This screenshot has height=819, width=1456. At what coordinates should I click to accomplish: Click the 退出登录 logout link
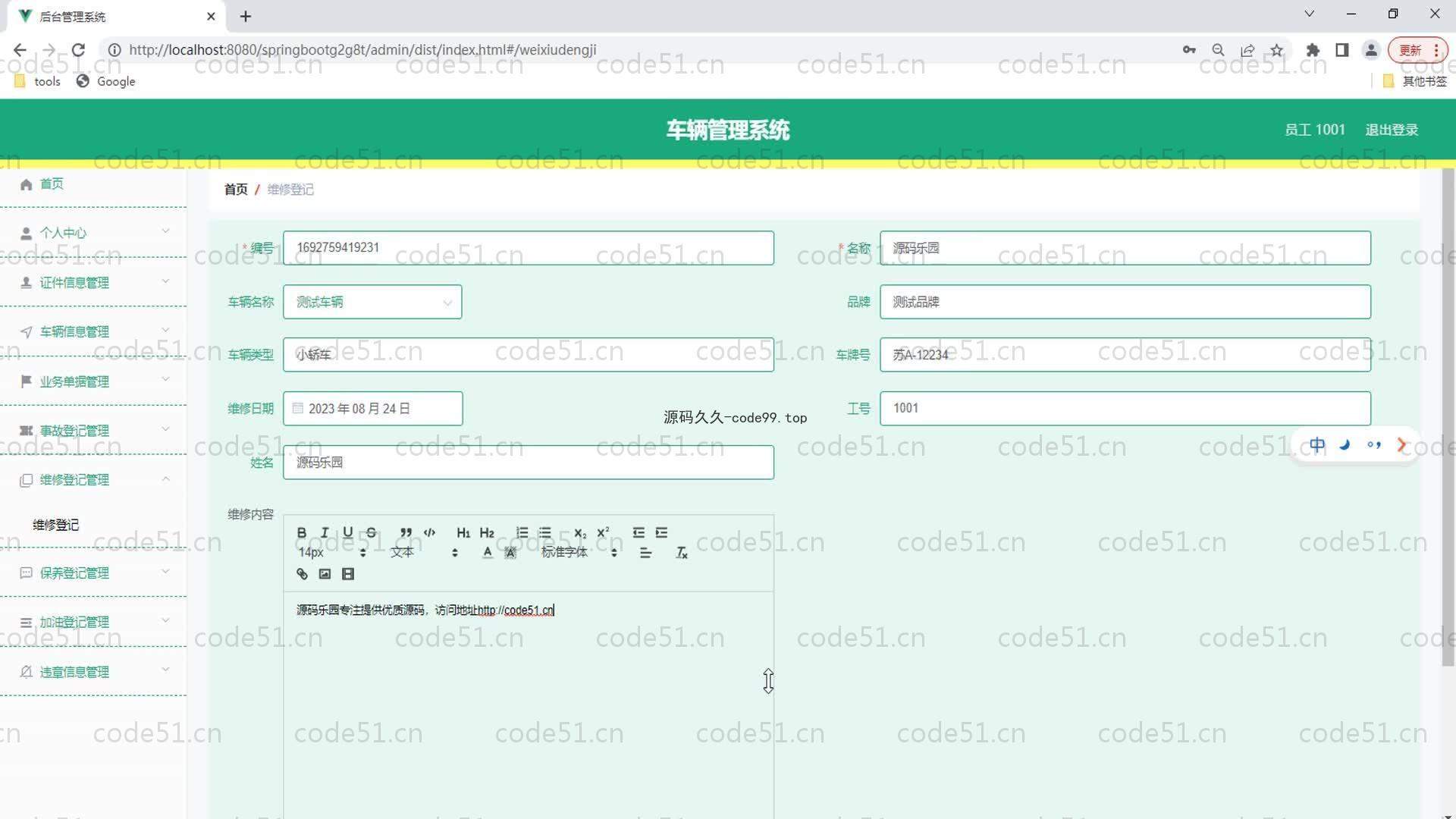click(1392, 130)
